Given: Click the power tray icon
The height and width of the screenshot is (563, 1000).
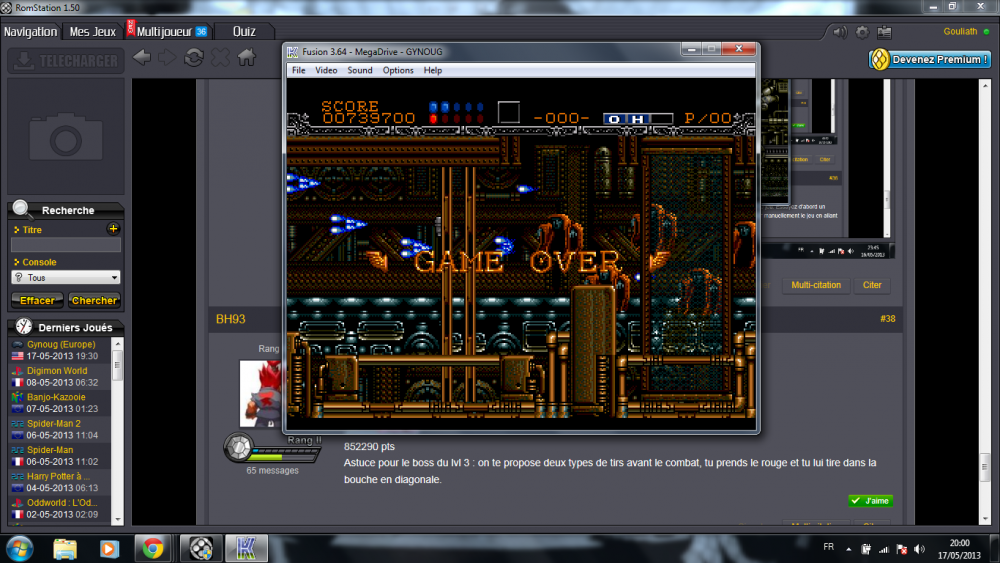Looking at the screenshot, I should click(x=866, y=549).
